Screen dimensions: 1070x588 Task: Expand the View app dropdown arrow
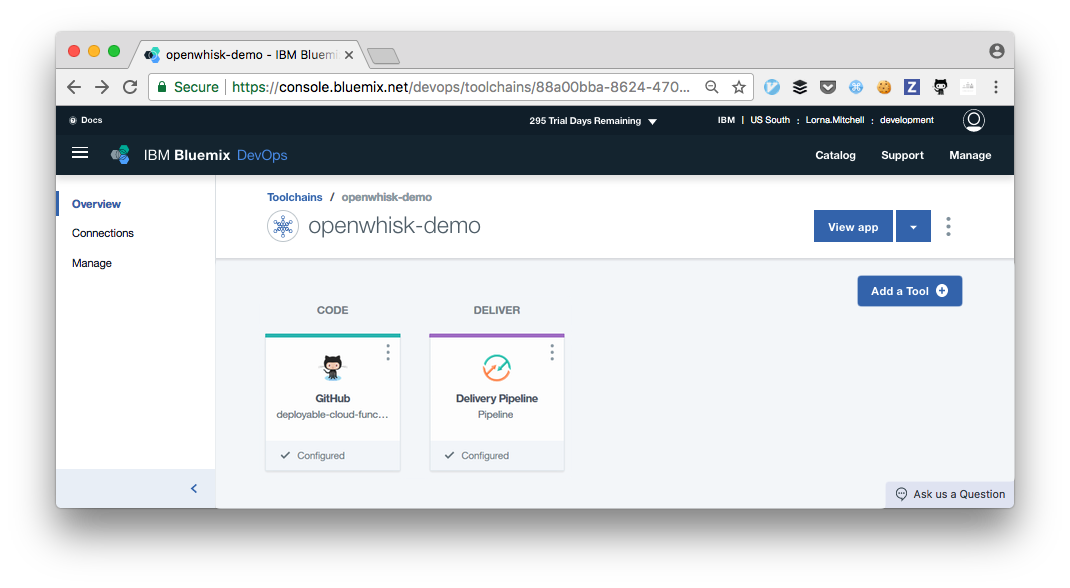pyautogui.click(x=913, y=226)
